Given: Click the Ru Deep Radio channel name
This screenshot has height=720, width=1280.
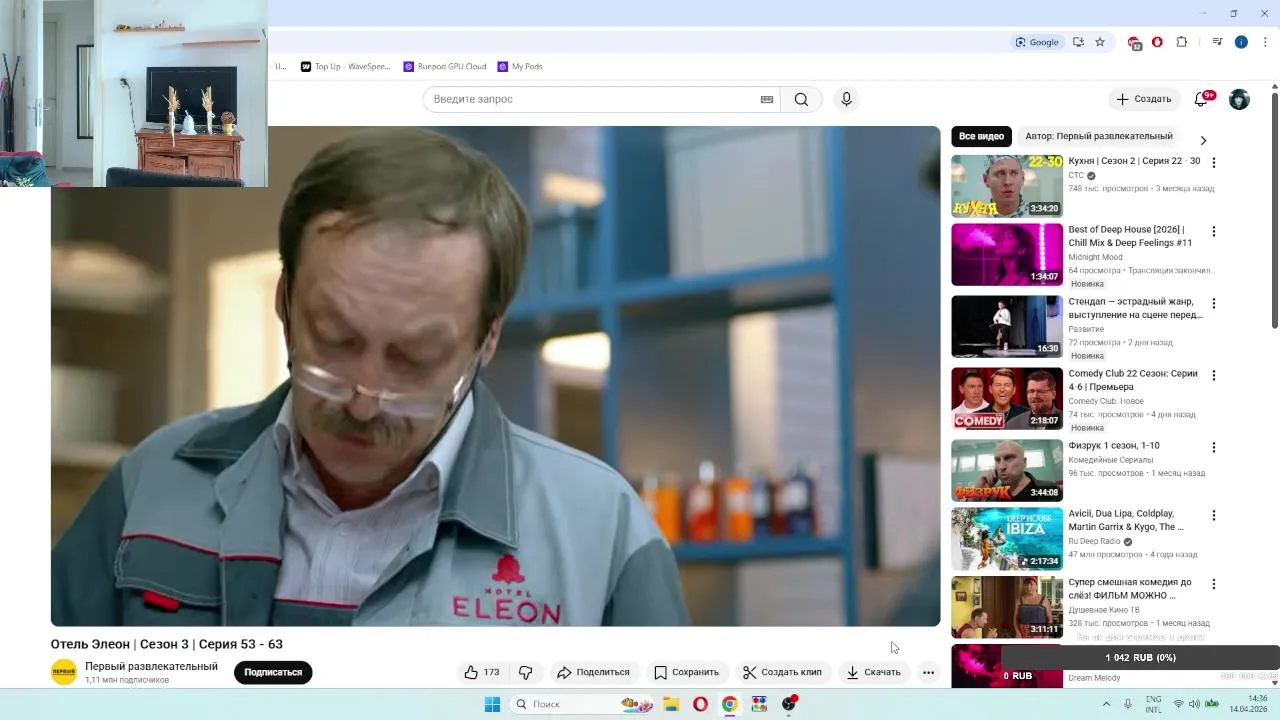Looking at the screenshot, I should click(x=1093, y=541).
